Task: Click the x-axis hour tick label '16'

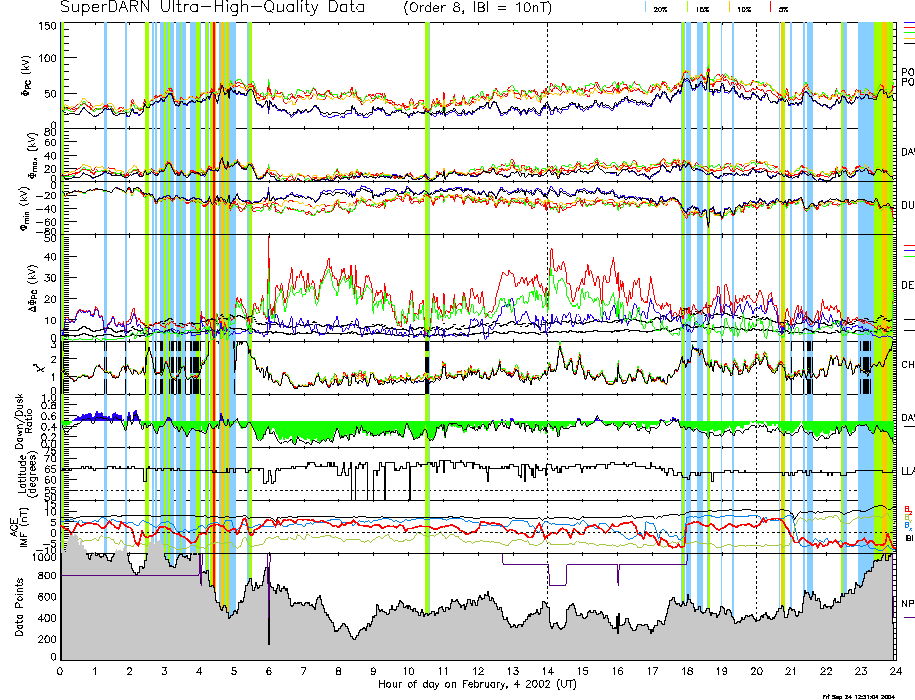Action: tap(617, 671)
